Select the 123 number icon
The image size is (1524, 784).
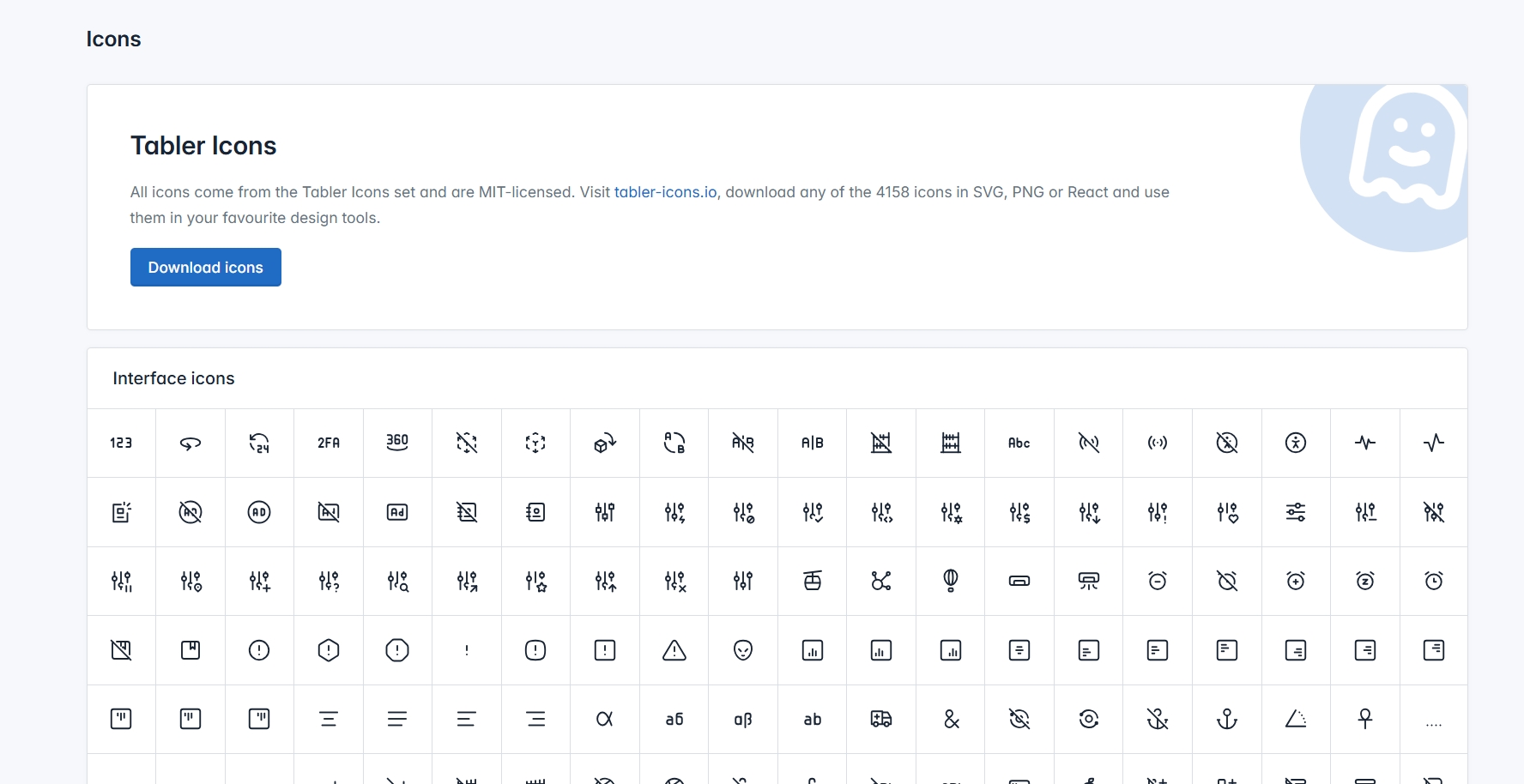tap(121, 443)
